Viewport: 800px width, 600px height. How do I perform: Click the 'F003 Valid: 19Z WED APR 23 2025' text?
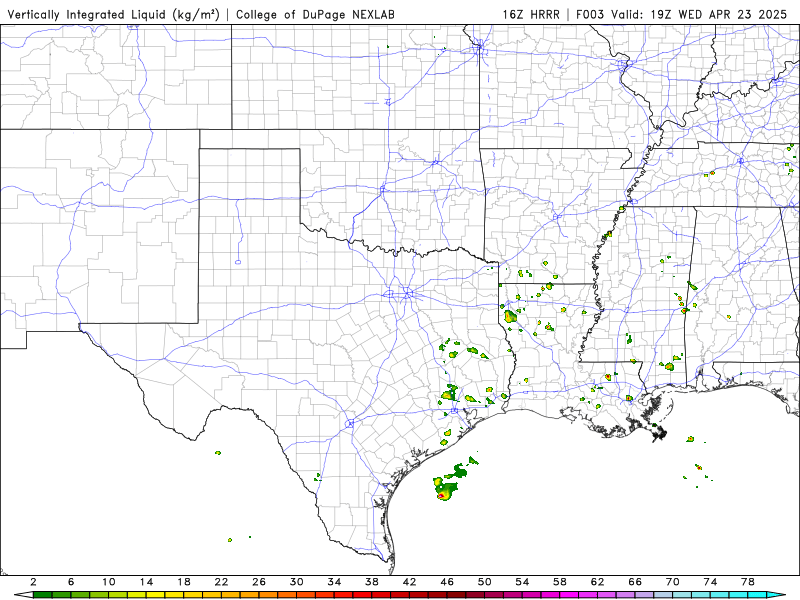point(681,14)
